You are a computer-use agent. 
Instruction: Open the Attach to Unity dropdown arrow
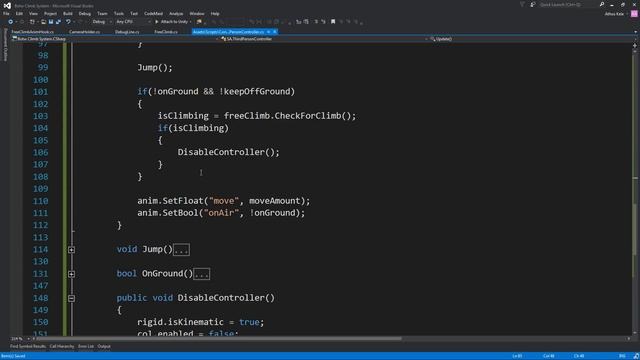point(191,22)
